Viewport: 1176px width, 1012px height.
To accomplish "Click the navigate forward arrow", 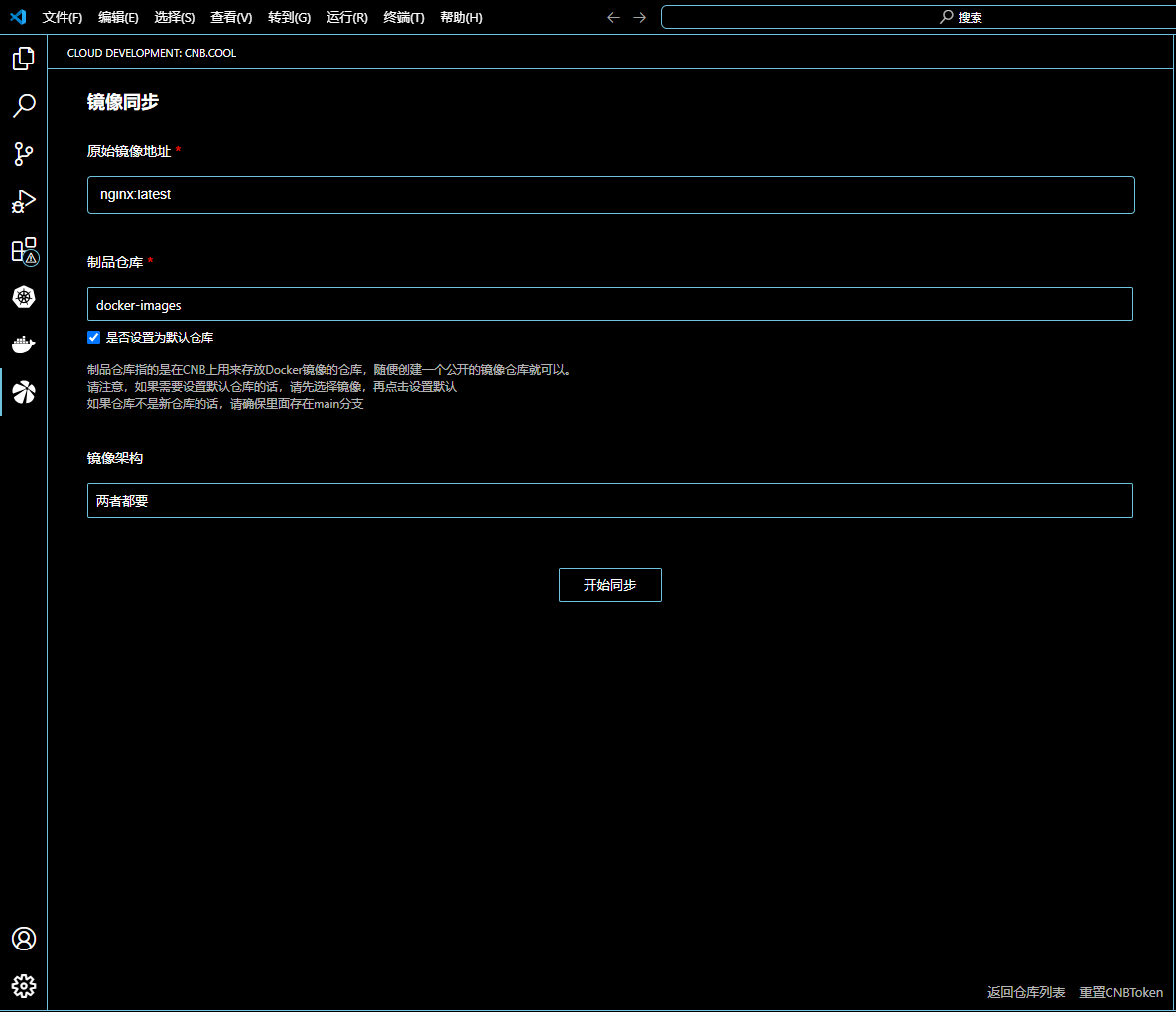I will coord(639,17).
